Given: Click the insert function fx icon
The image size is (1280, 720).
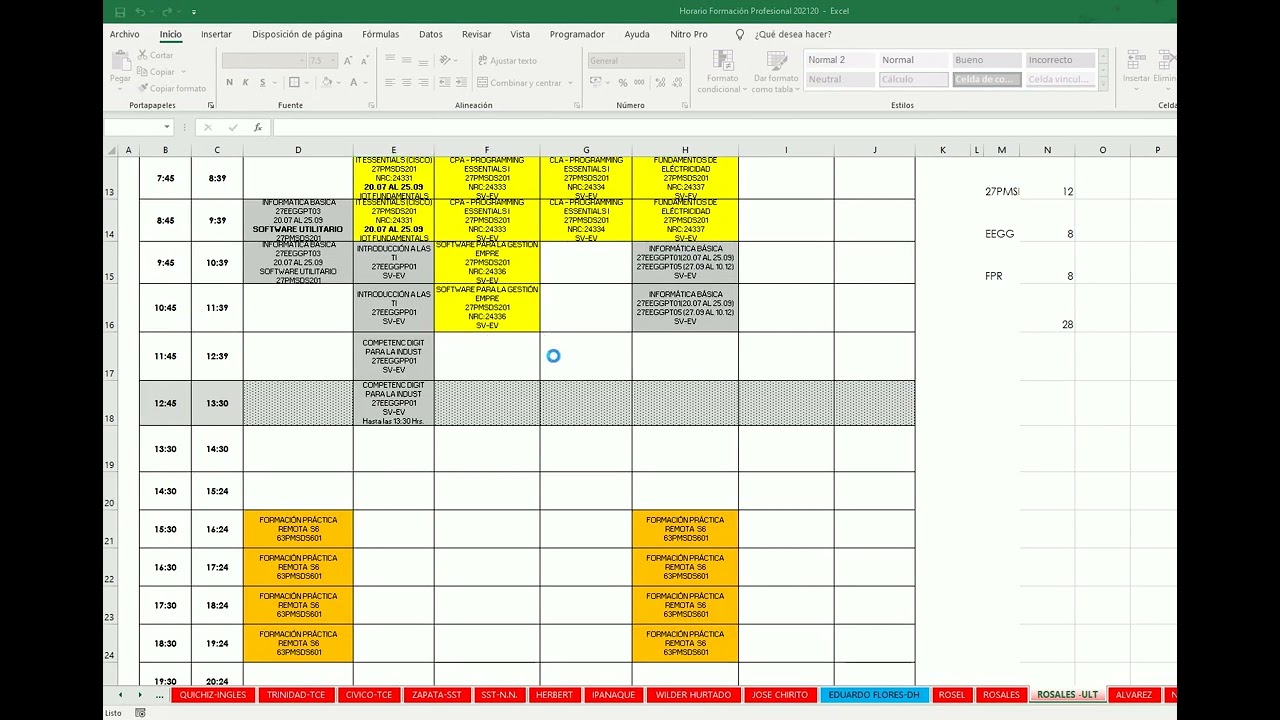Looking at the screenshot, I should point(258,128).
